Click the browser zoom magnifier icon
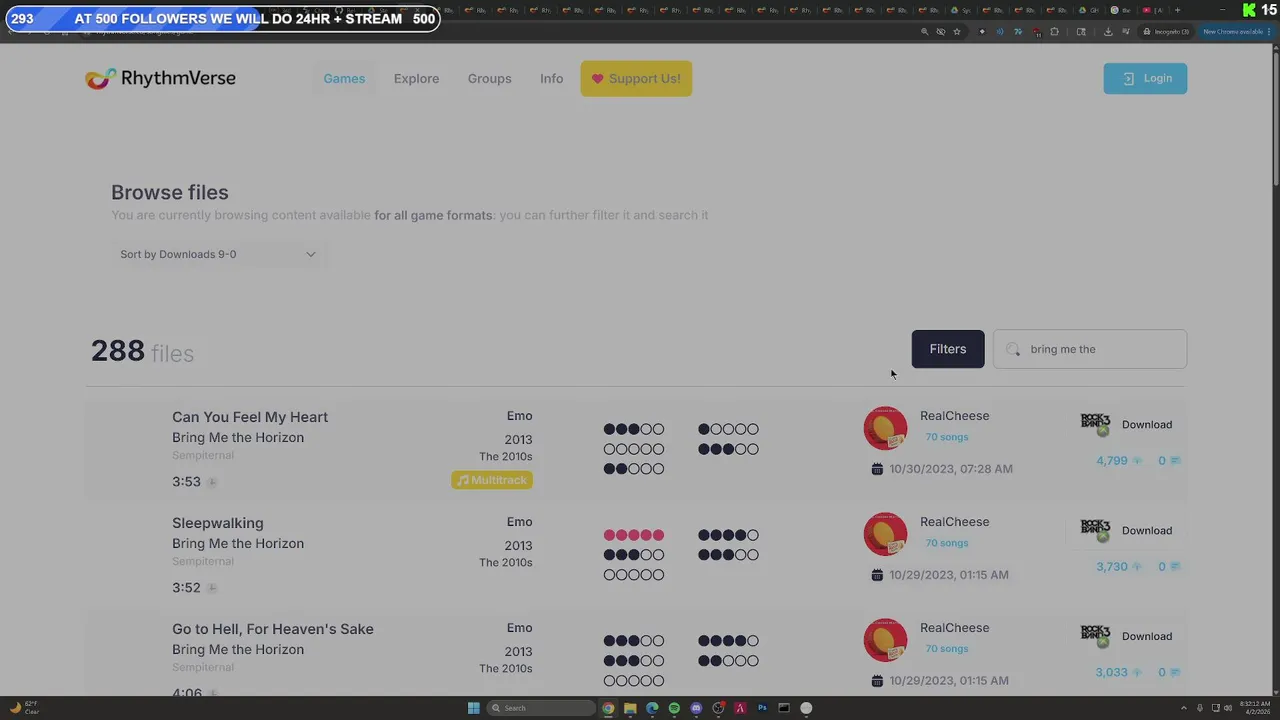 pos(924,32)
